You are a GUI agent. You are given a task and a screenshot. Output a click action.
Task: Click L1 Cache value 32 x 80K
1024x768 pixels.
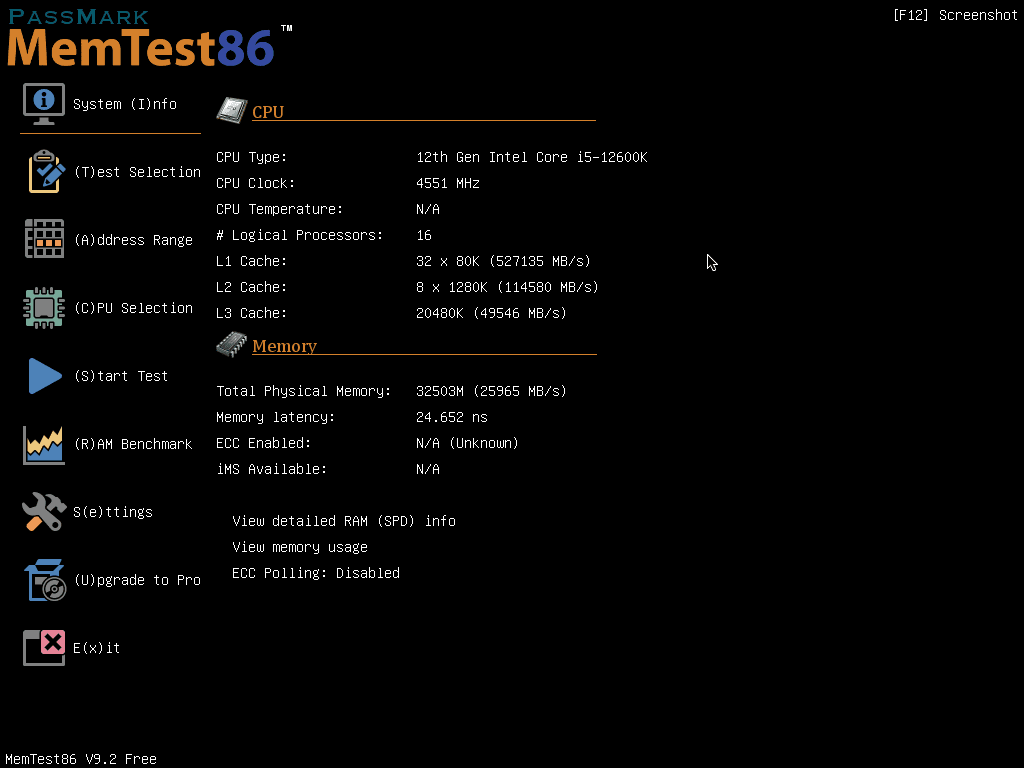(503, 261)
